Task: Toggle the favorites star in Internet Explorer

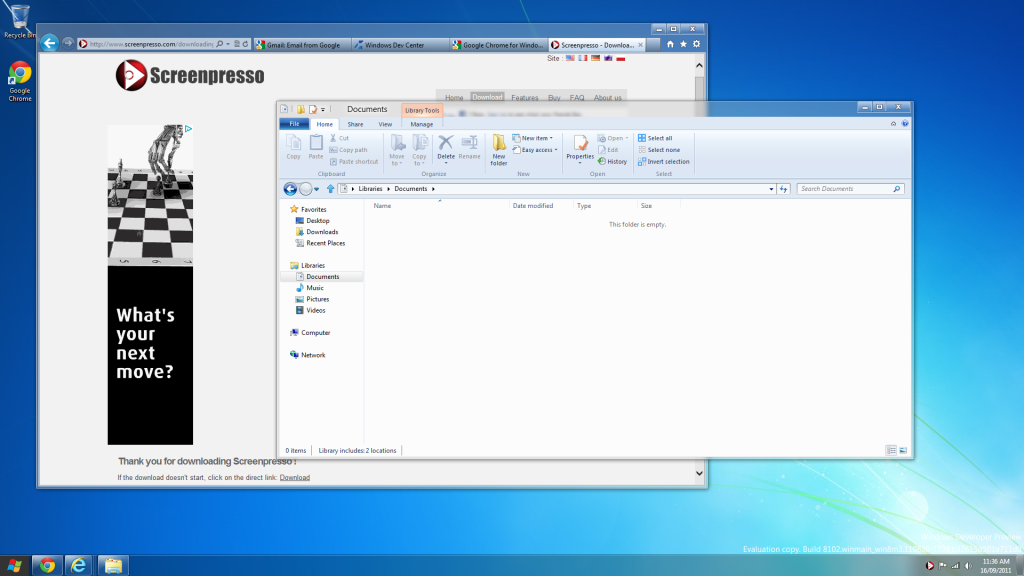Action: coord(683,44)
